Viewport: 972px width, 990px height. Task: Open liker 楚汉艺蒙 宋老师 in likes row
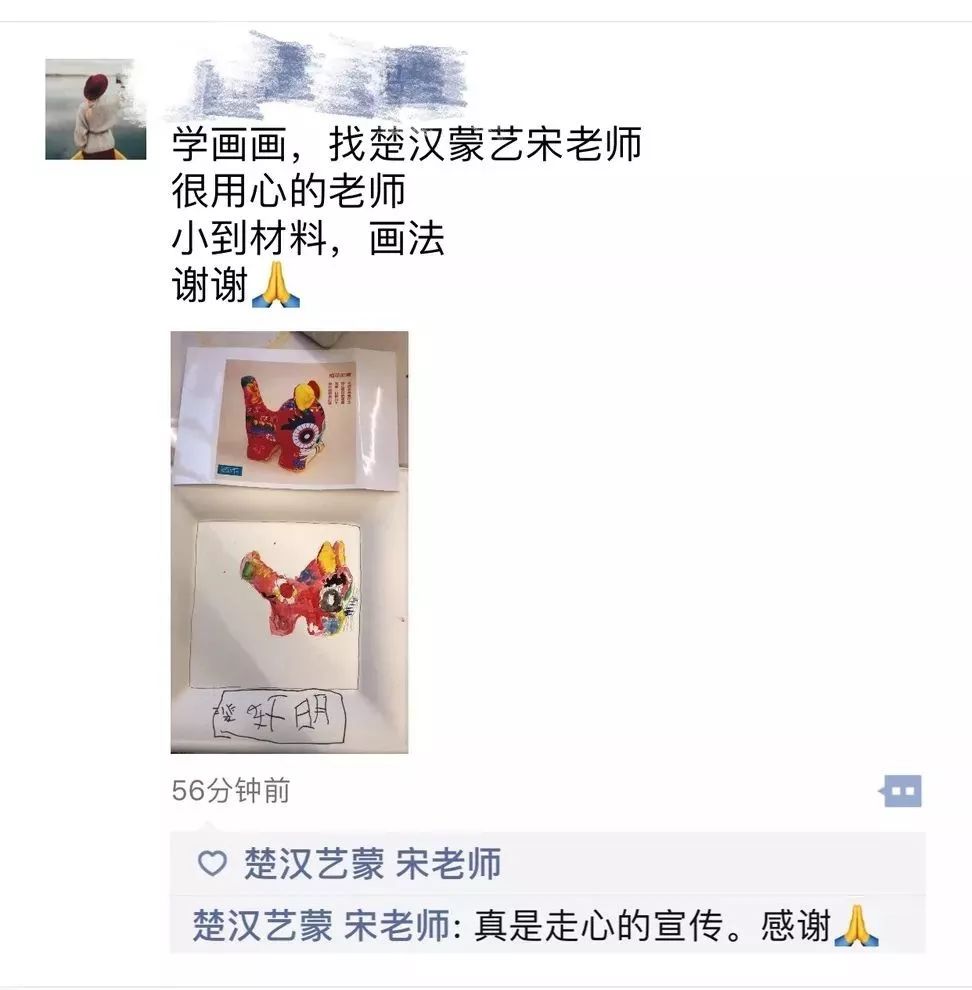pos(373,864)
